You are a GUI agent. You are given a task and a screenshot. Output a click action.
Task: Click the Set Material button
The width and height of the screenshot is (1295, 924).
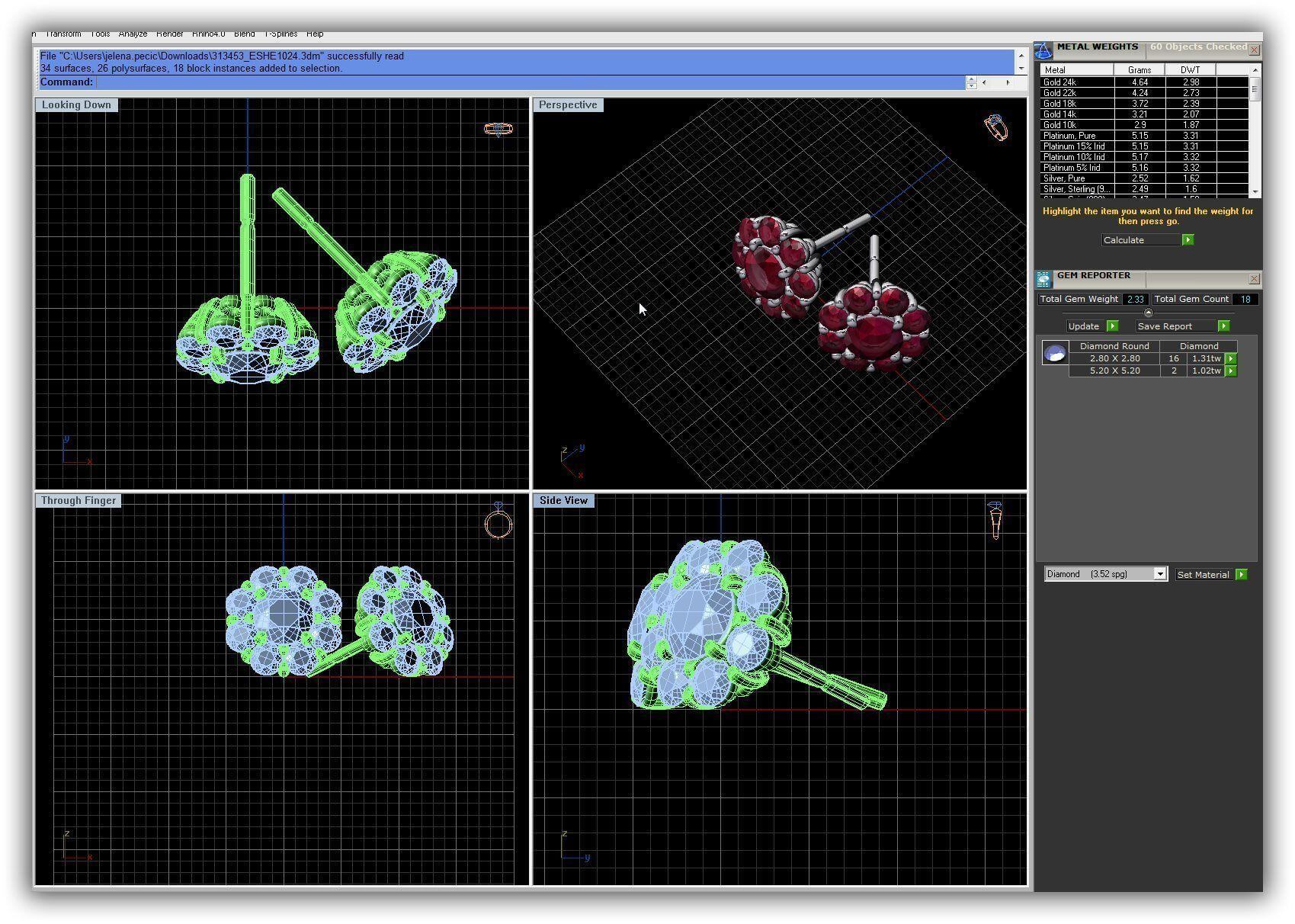1204,574
